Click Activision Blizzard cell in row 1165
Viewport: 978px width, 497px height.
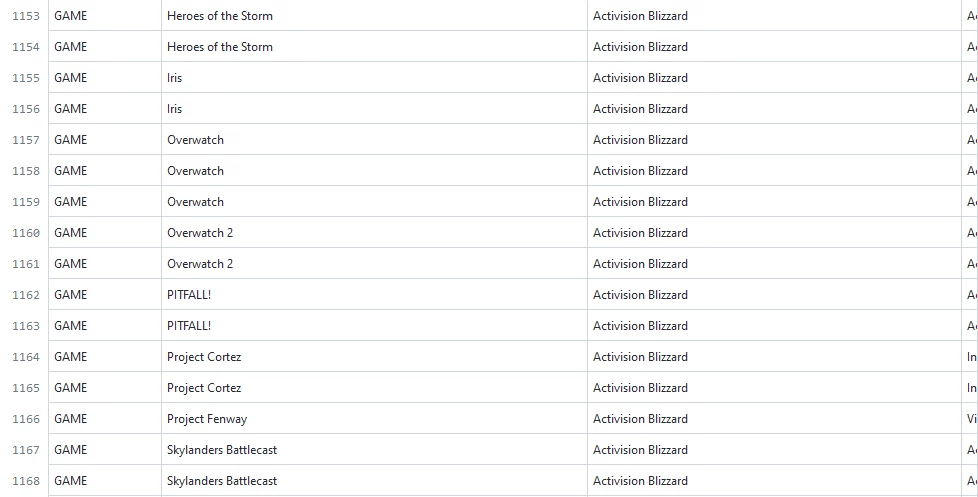(x=774, y=388)
